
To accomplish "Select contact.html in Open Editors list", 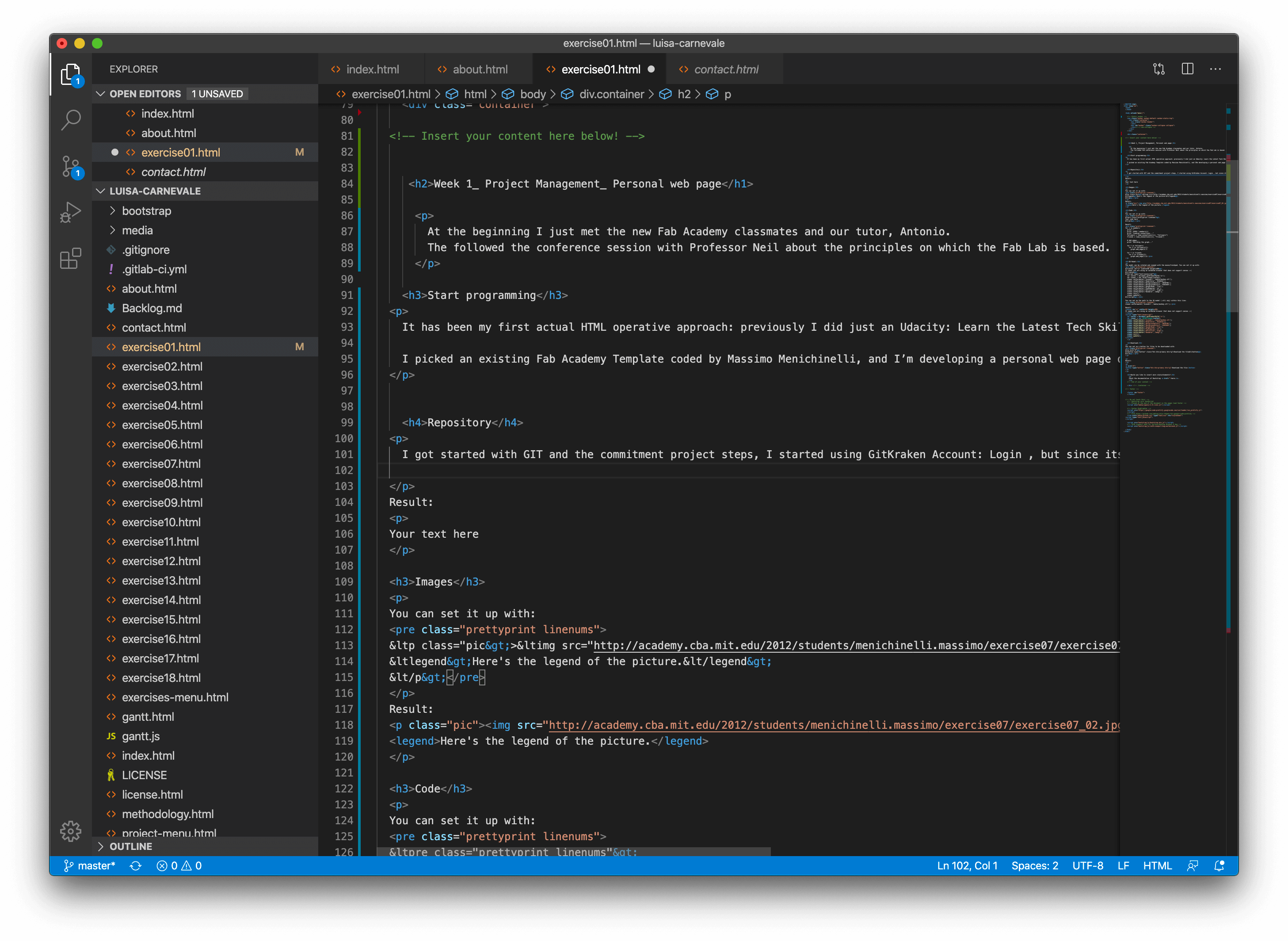I will [x=205, y=172].
